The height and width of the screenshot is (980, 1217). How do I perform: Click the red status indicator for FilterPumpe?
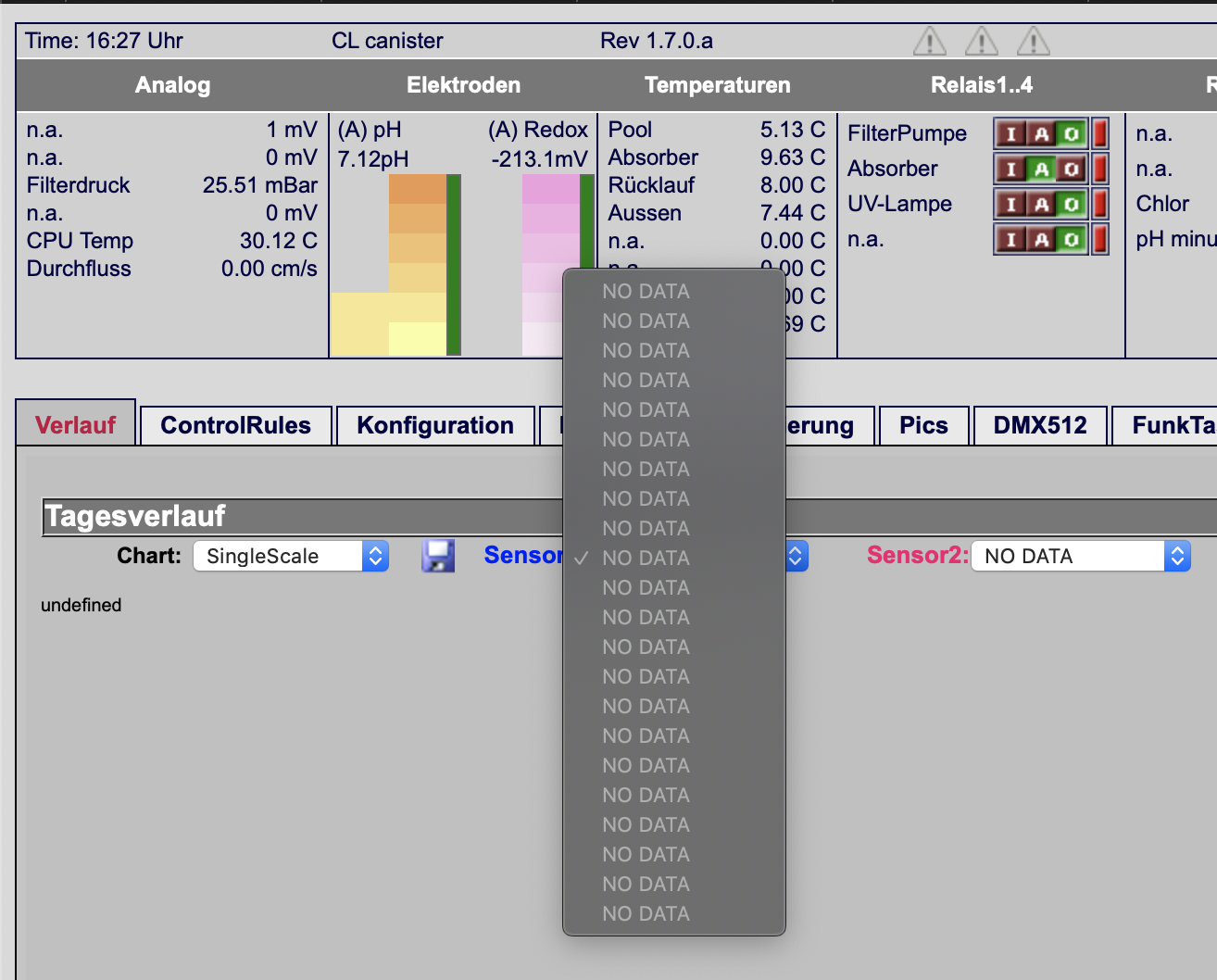(x=1099, y=134)
